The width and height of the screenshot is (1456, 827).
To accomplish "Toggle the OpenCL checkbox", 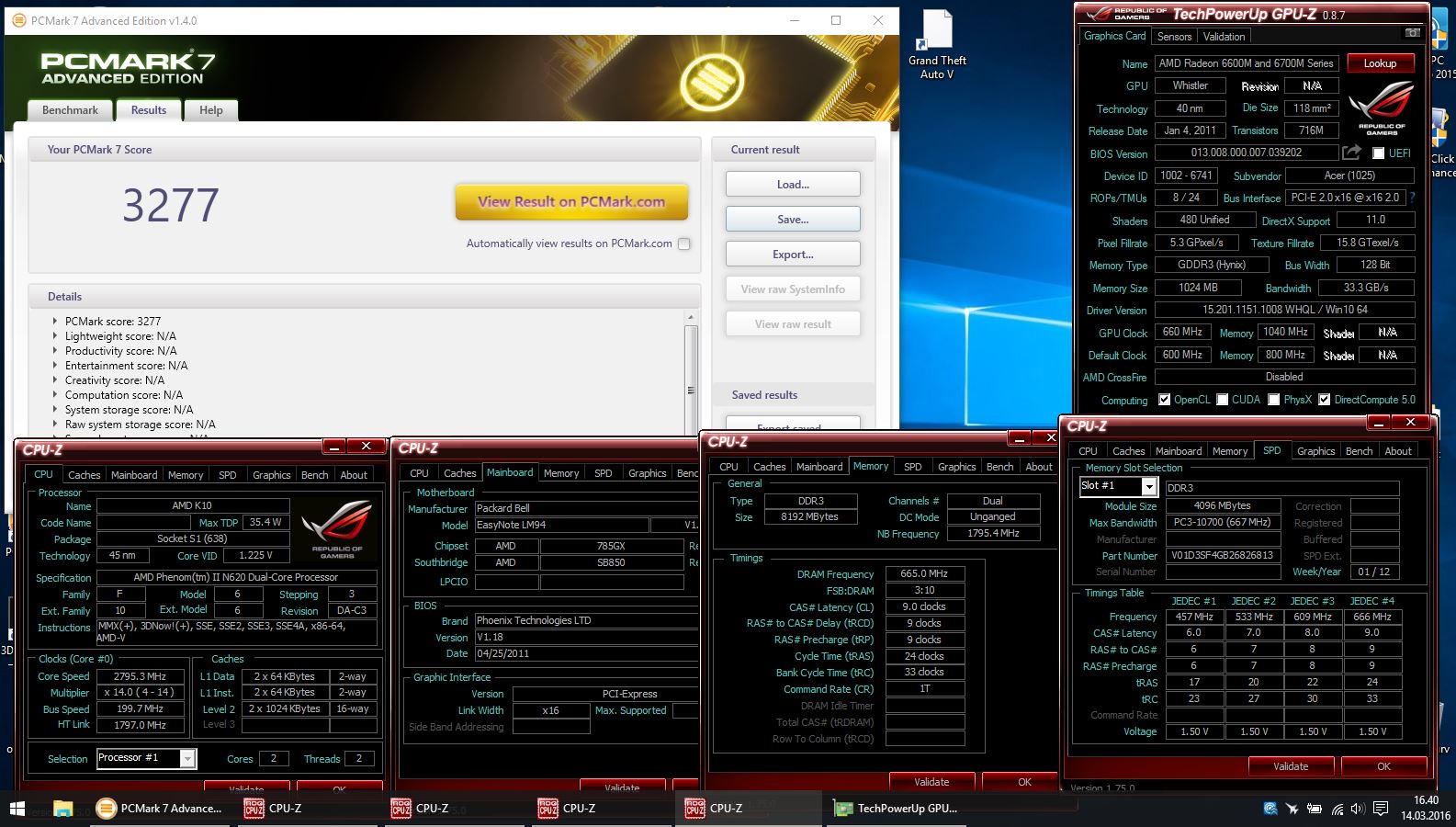I will coord(1164,400).
